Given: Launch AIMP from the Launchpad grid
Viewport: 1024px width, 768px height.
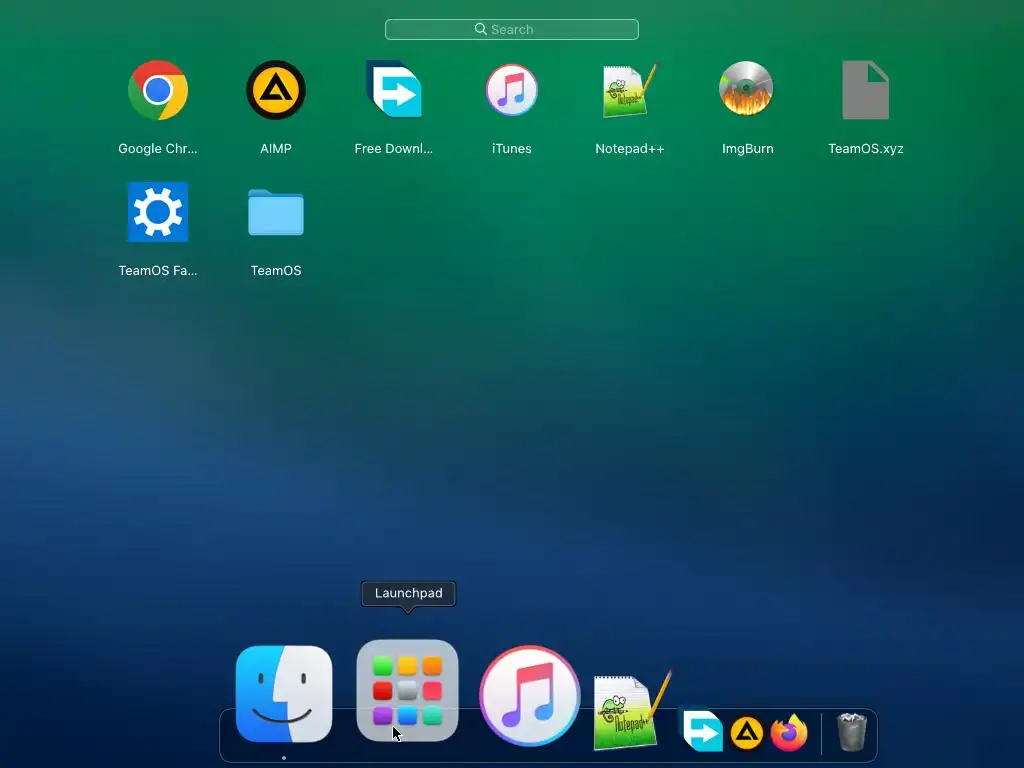Looking at the screenshot, I should 276,90.
